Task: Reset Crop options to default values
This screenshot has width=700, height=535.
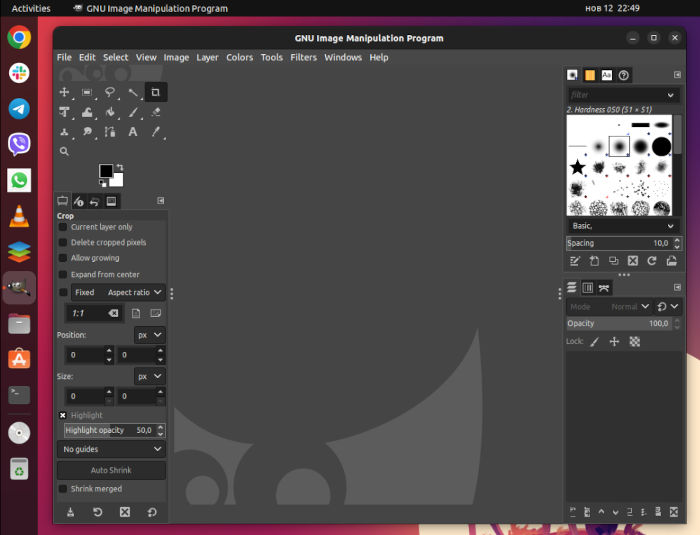Action: 152,512
